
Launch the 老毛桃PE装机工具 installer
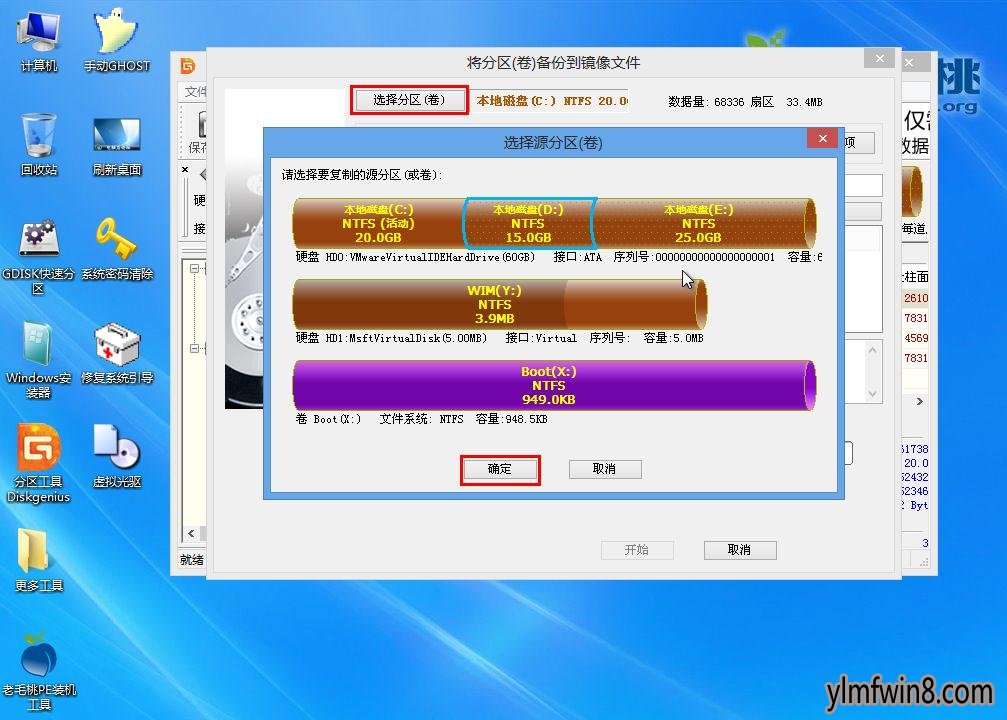(40, 665)
